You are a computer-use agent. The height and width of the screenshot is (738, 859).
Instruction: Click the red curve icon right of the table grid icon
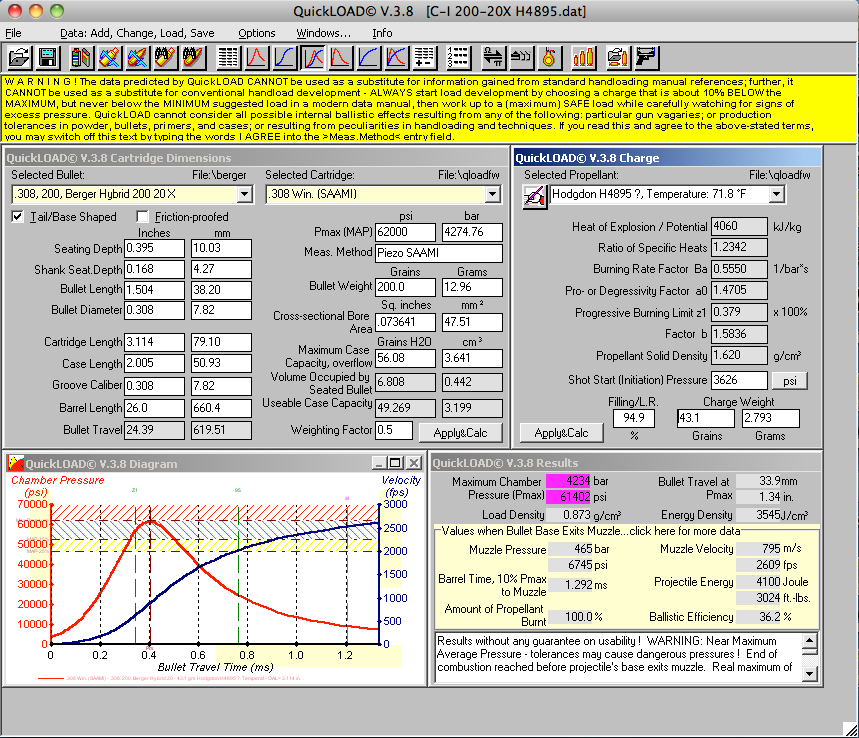point(256,57)
